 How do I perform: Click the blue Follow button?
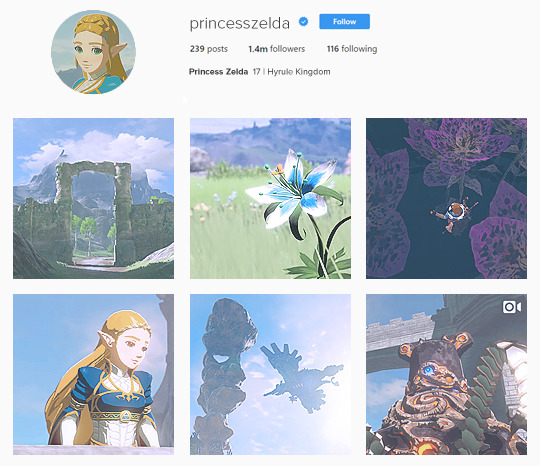pyautogui.click(x=344, y=21)
